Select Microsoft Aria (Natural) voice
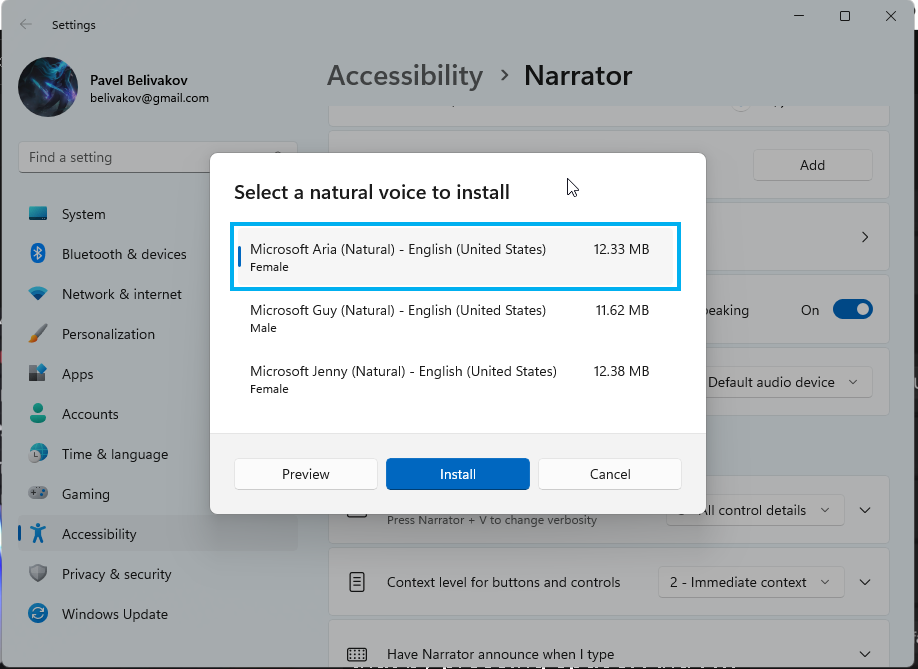Image resolution: width=918 pixels, height=669 pixels. pyautogui.click(x=455, y=256)
